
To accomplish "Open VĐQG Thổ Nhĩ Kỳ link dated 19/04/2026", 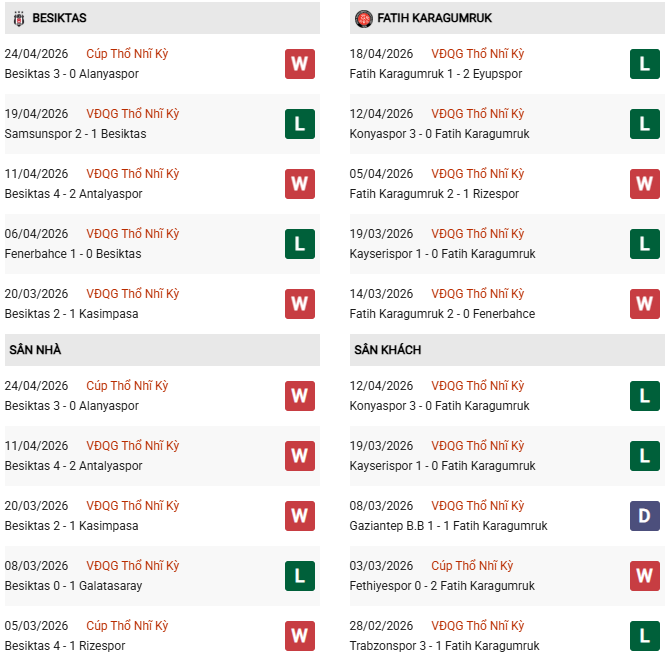I will tap(132, 114).
